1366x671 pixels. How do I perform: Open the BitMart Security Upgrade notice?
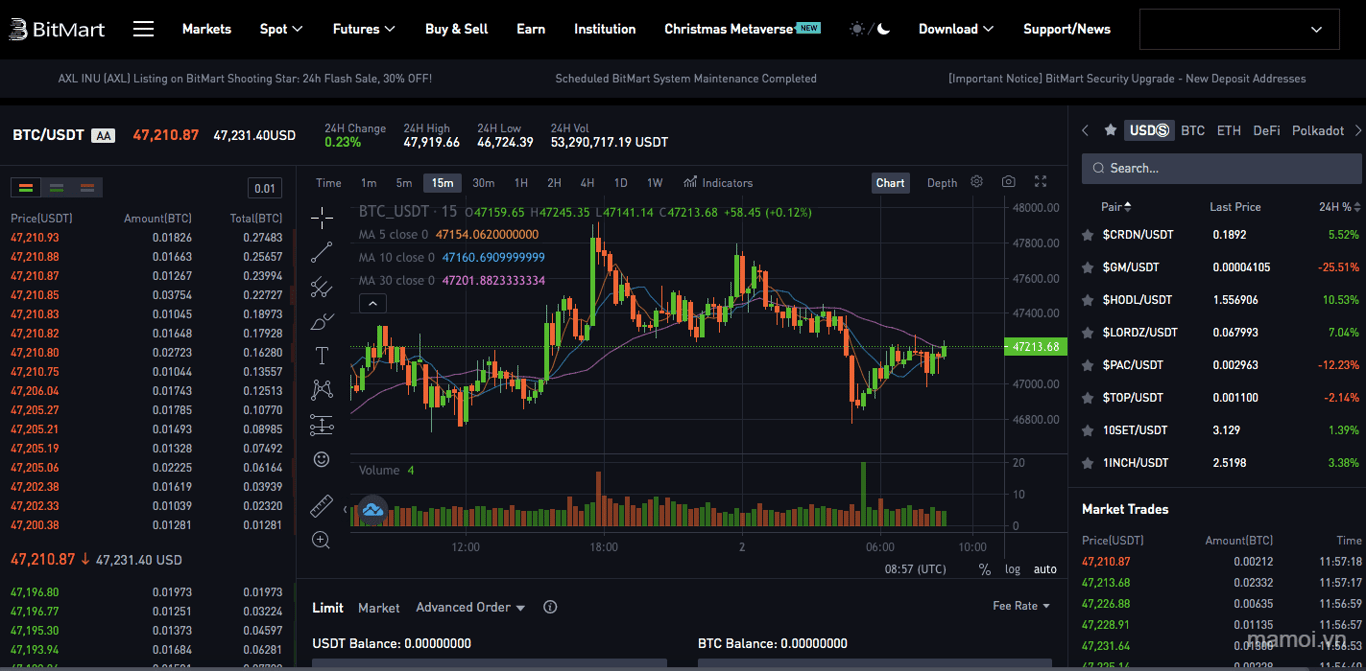pos(1127,78)
